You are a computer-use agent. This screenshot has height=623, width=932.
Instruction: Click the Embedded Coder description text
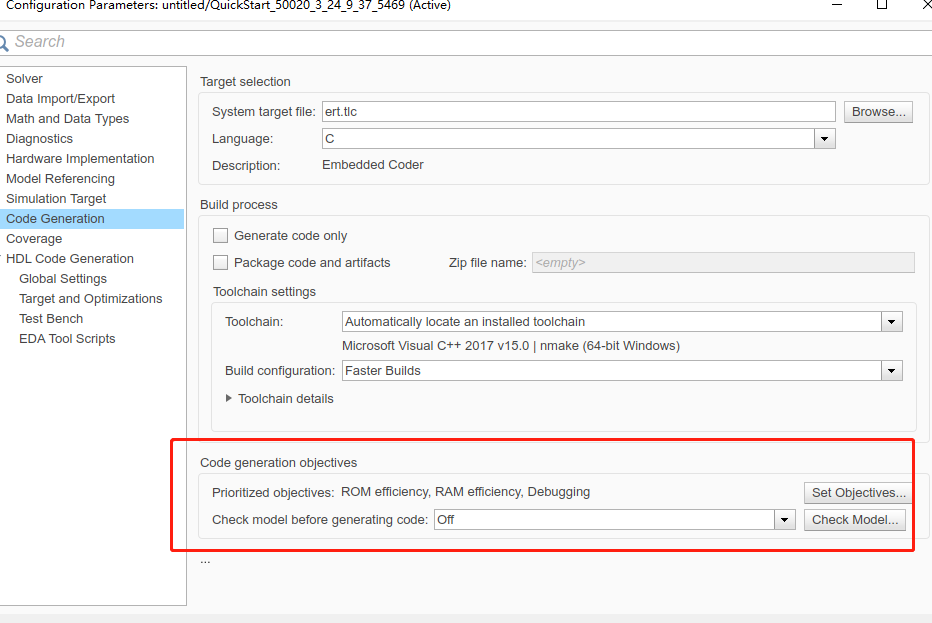[373, 165]
